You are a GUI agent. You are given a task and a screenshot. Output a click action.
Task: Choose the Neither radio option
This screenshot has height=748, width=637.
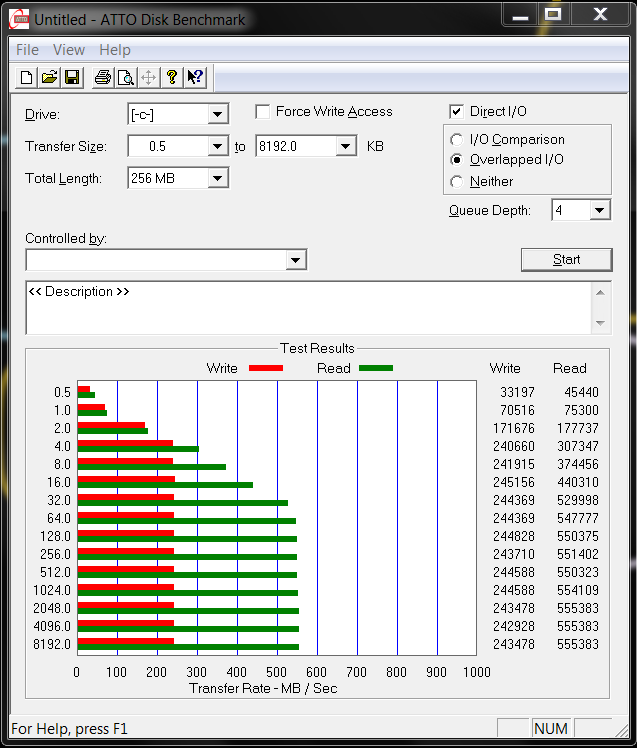(457, 182)
